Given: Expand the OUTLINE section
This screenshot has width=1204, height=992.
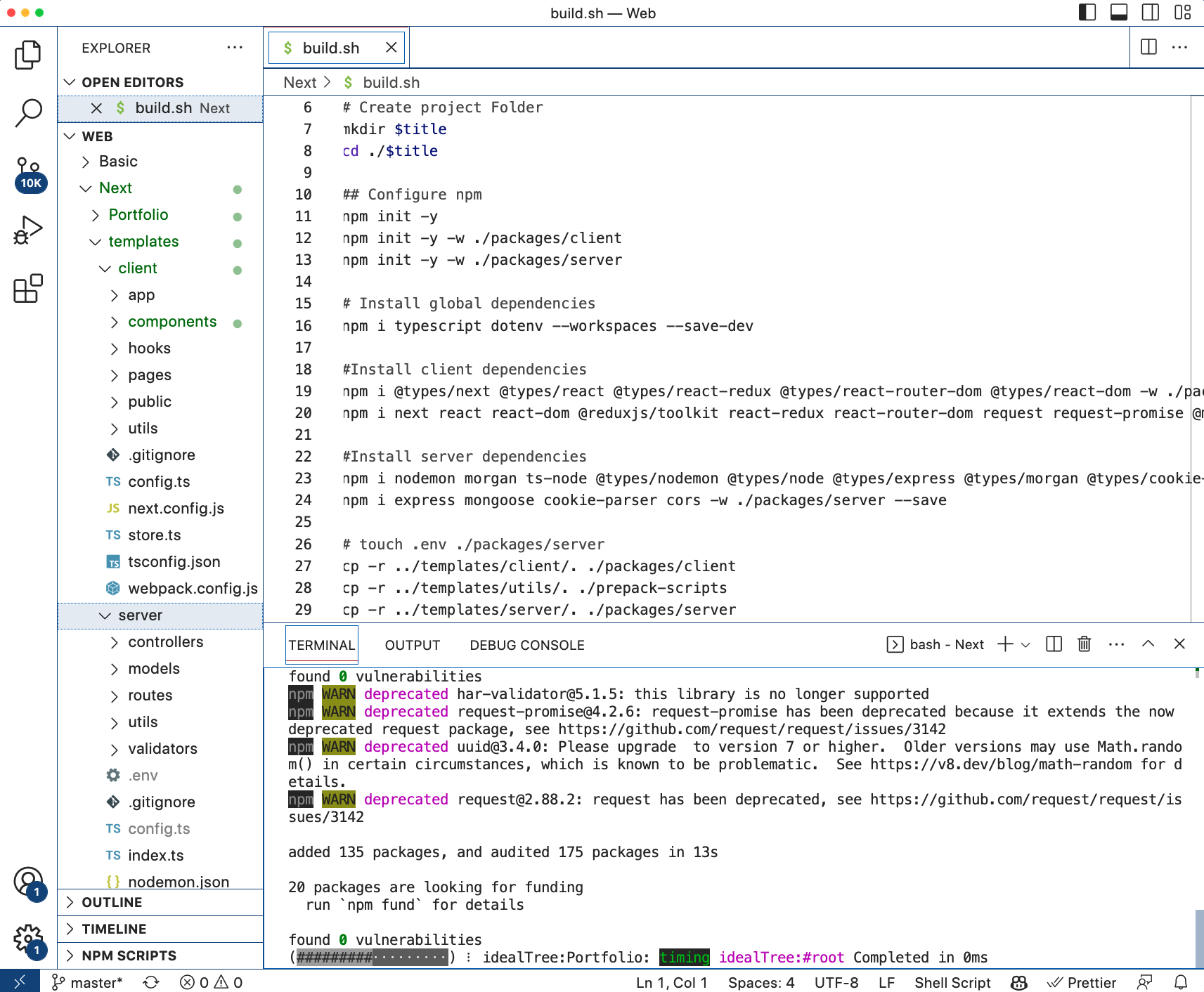Looking at the screenshot, I should [x=112, y=902].
